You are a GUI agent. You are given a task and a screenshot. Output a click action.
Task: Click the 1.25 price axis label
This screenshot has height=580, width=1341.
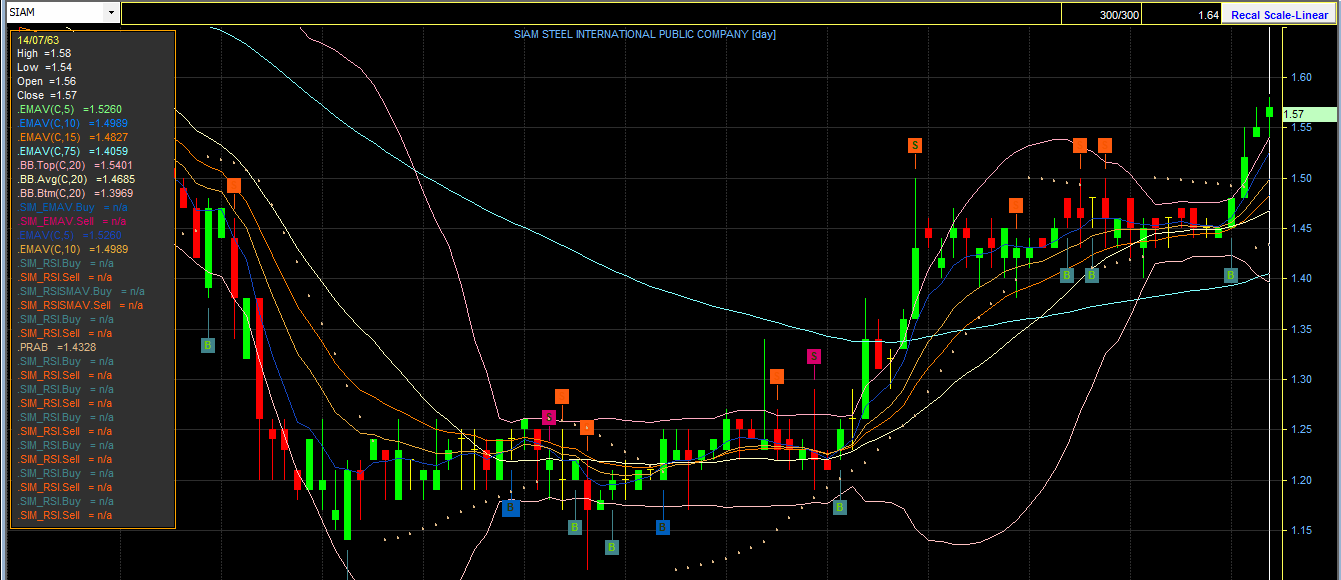1300,429
